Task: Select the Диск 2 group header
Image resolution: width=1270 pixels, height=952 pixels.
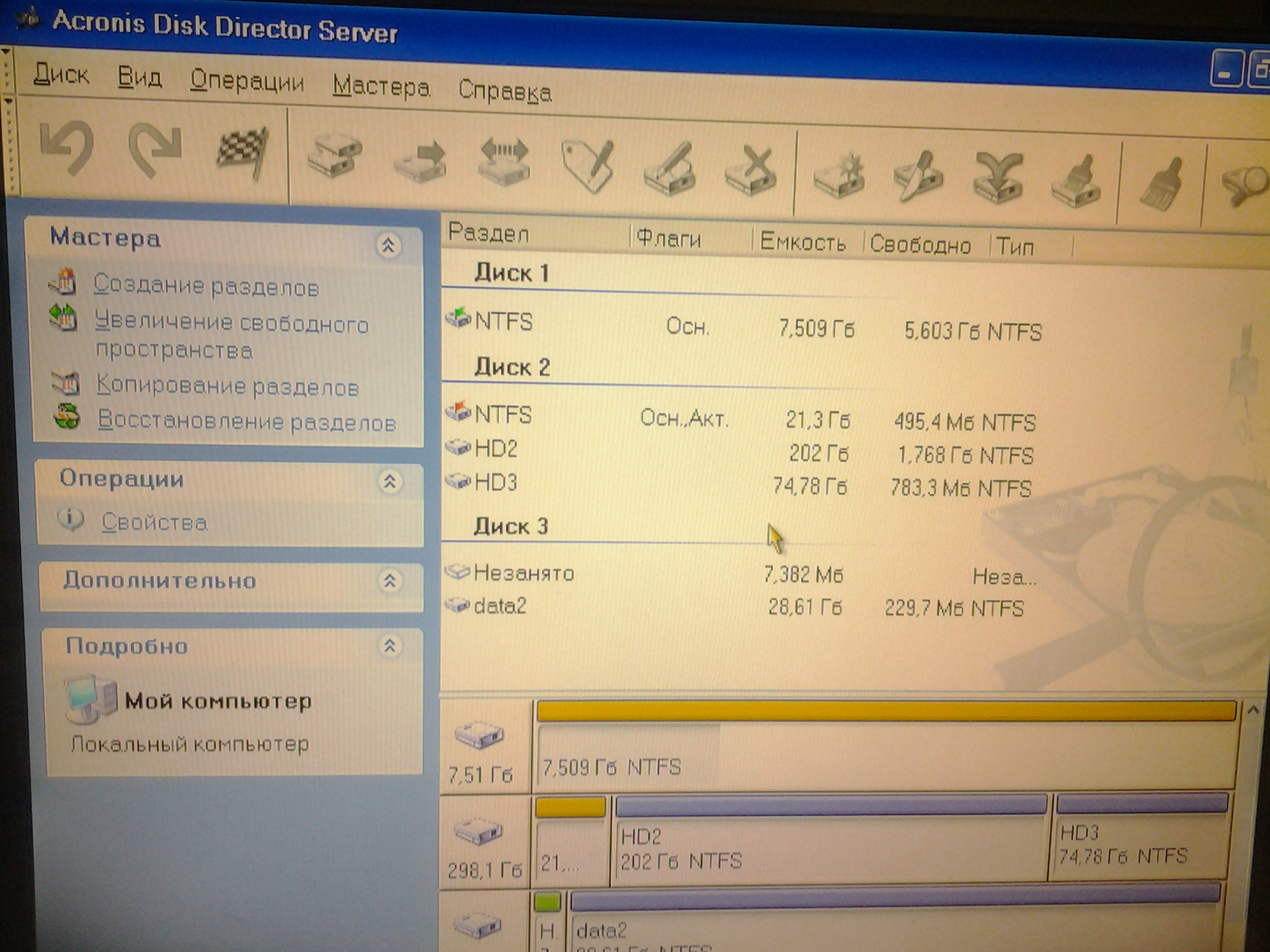Action: point(512,366)
